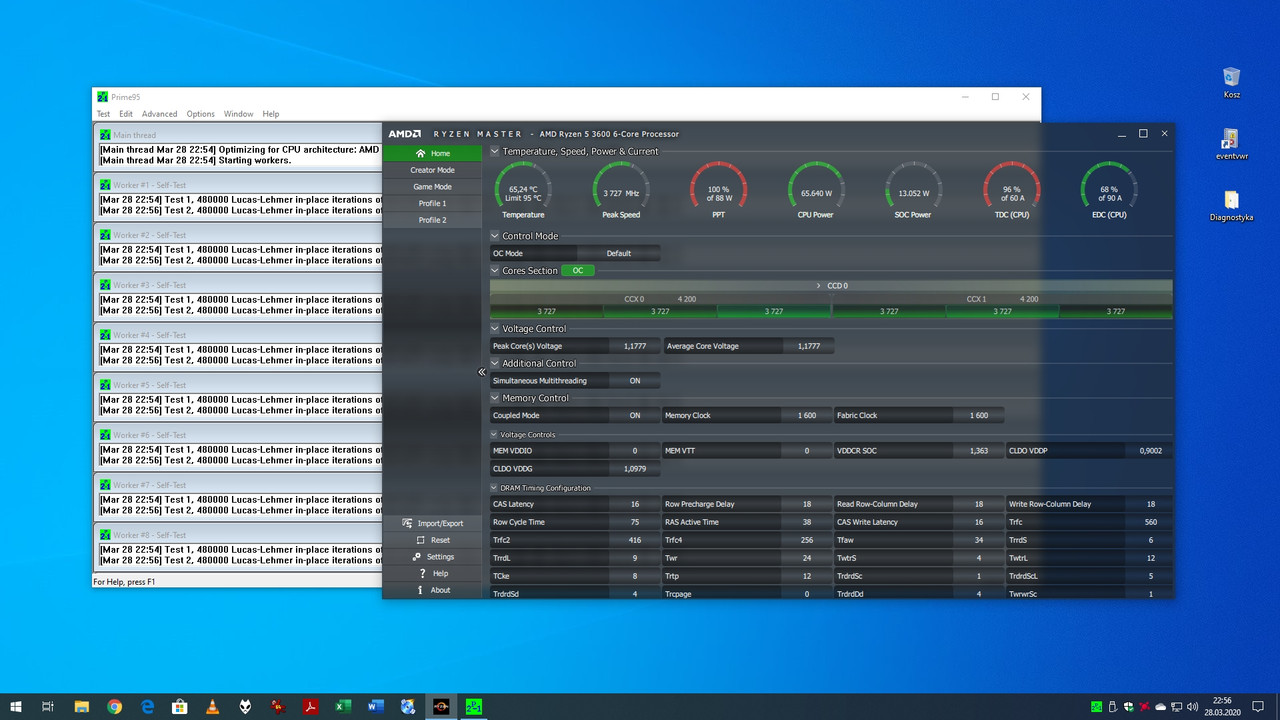Image resolution: width=1280 pixels, height=720 pixels.
Task: Collapse Cores Section chevron
Action: [x=494, y=271]
